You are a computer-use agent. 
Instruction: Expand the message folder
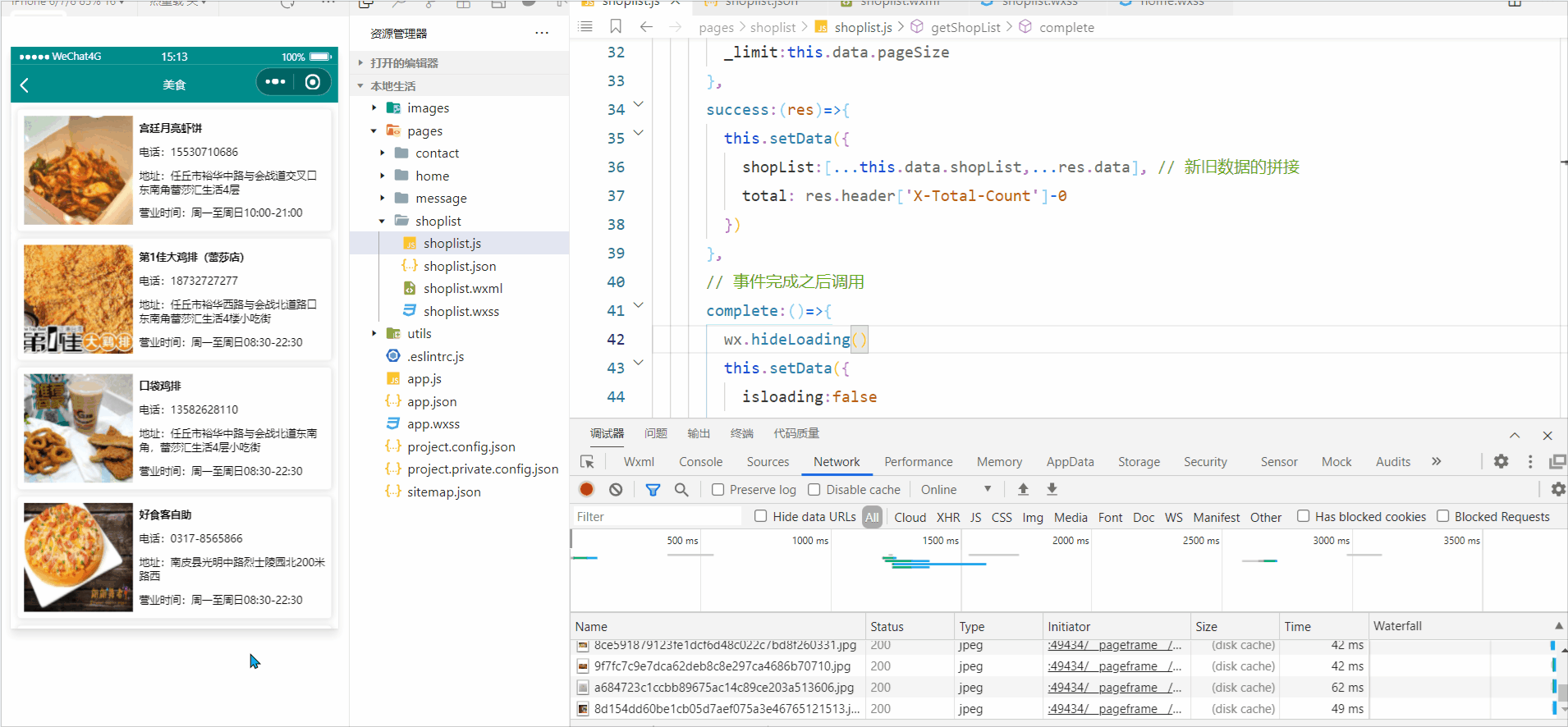pyautogui.click(x=382, y=198)
